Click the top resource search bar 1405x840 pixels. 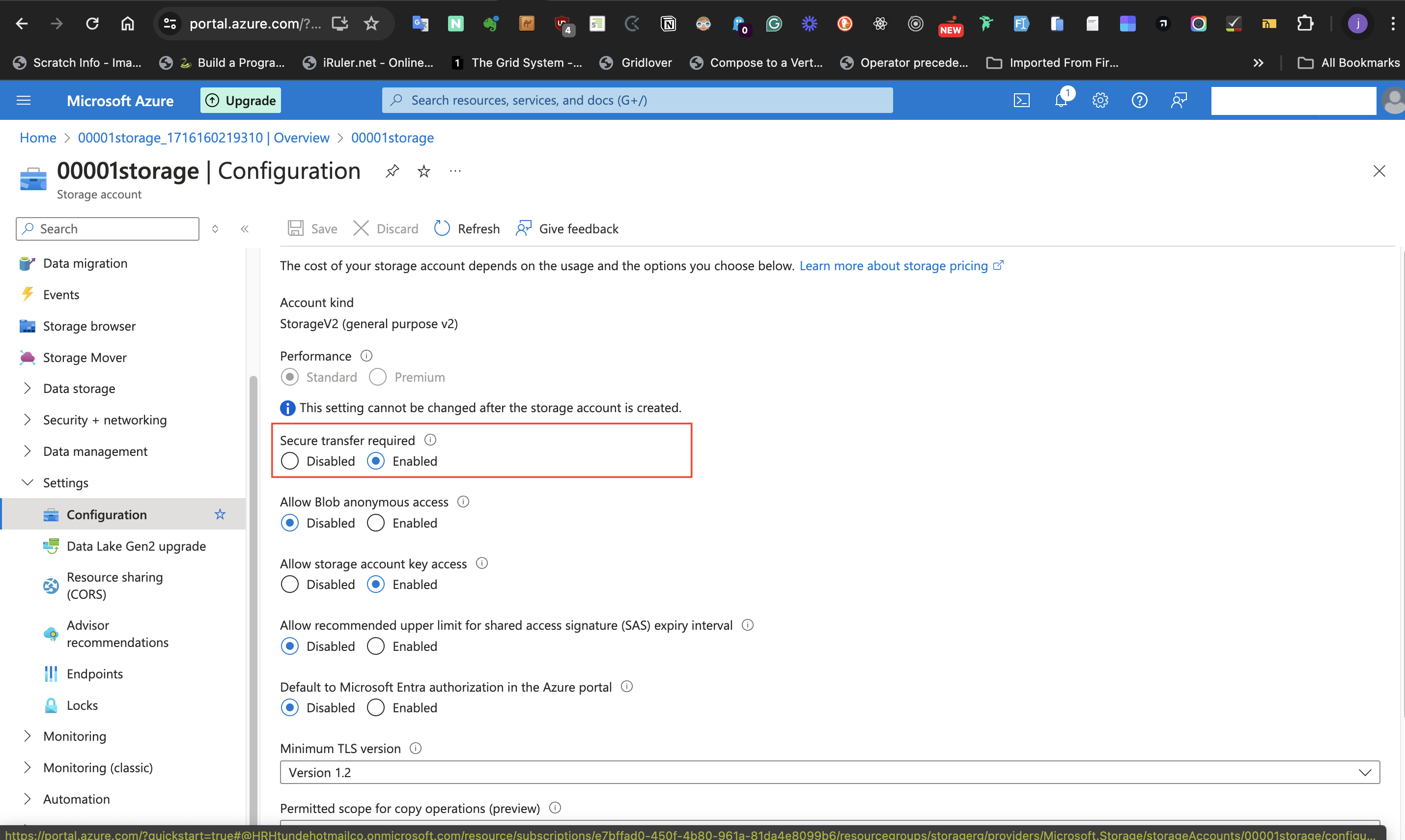[637, 100]
